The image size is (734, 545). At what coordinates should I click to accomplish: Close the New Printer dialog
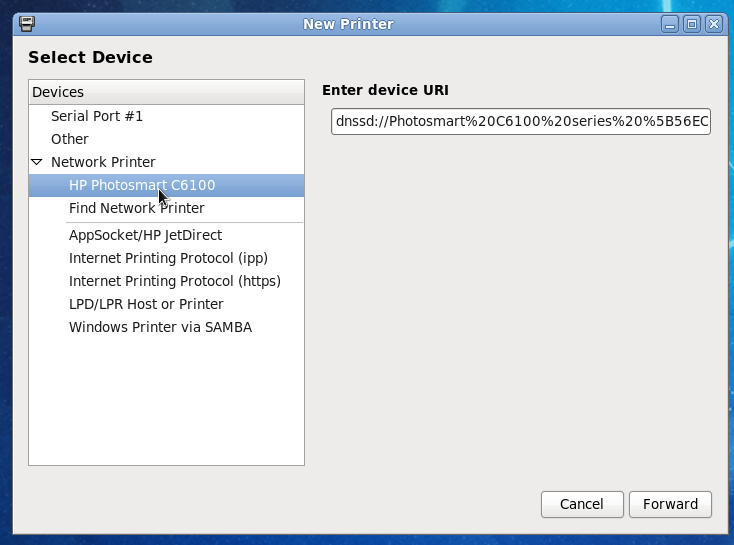click(713, 24)
